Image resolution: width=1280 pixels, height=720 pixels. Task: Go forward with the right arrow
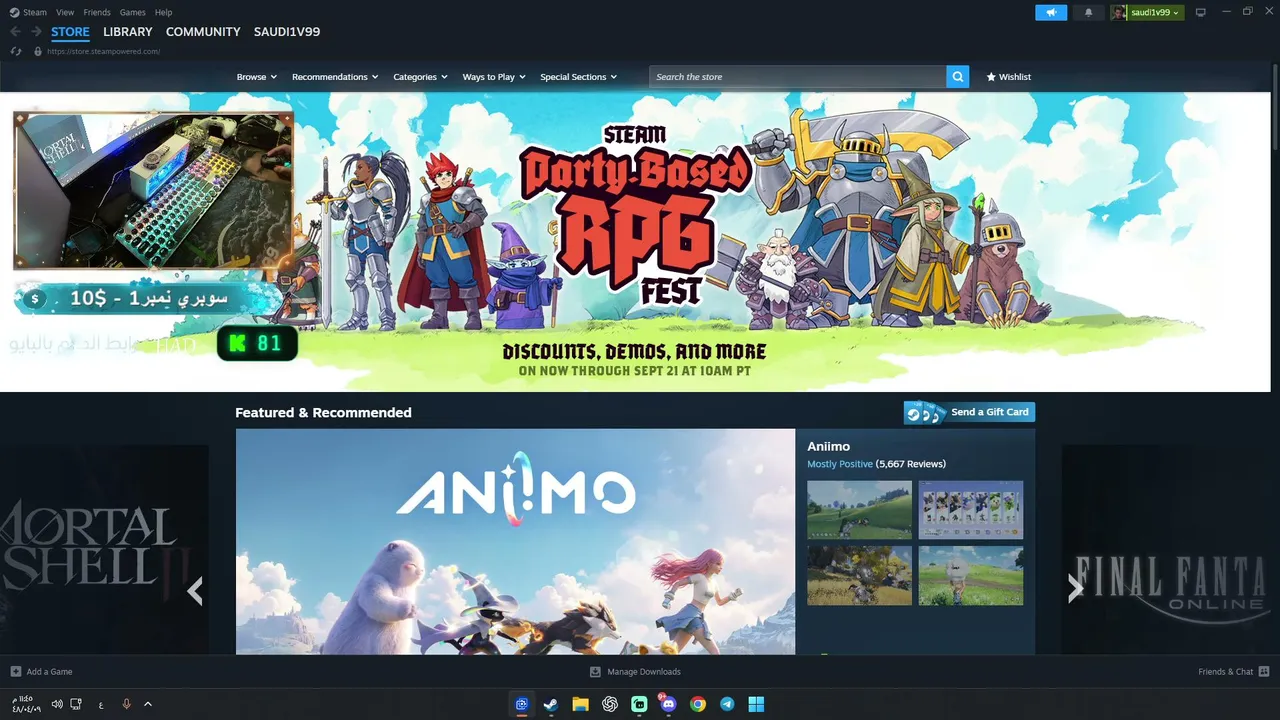coord(36,32)
